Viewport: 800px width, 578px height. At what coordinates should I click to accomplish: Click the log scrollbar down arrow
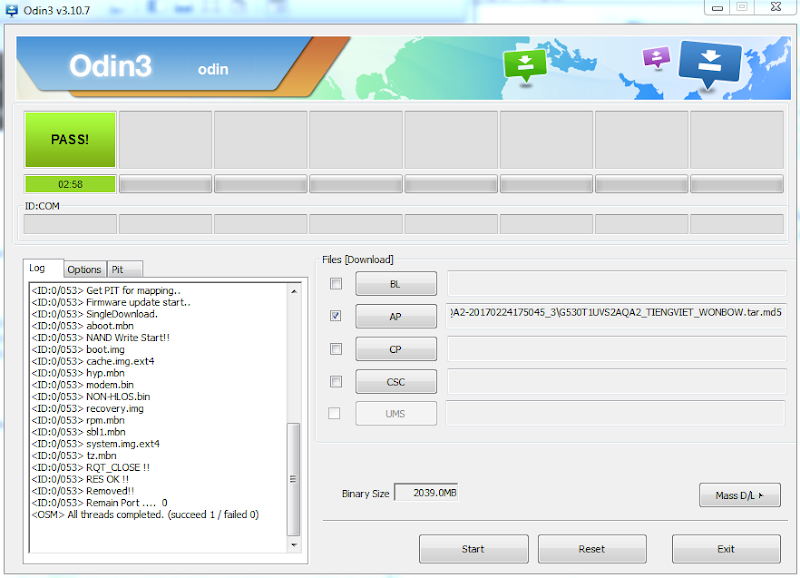tap(294, 545)
